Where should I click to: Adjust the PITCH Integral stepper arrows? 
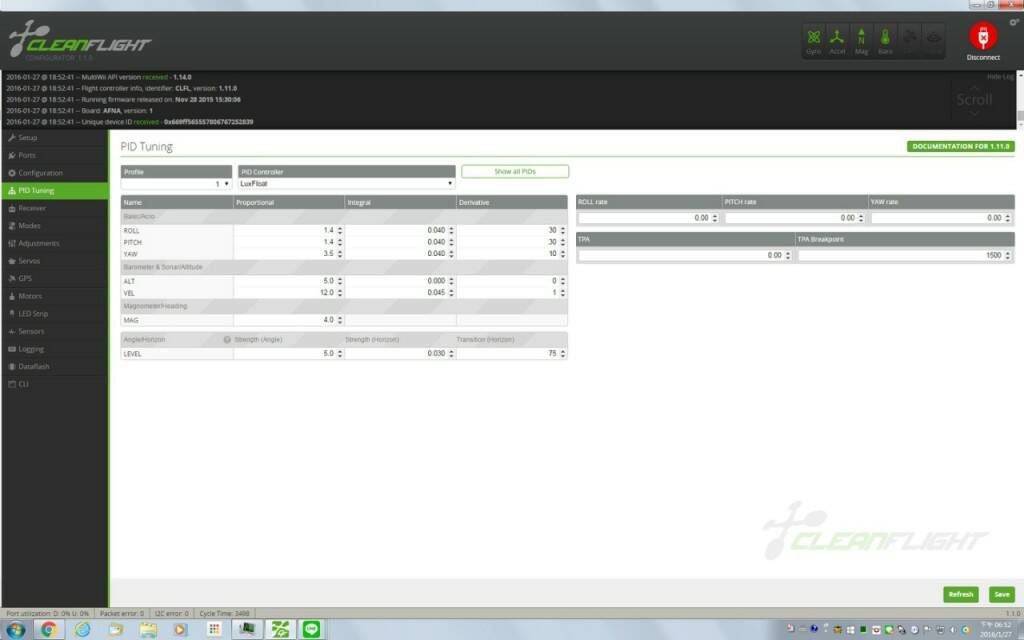pyautogui.click(x=451, y=242)
